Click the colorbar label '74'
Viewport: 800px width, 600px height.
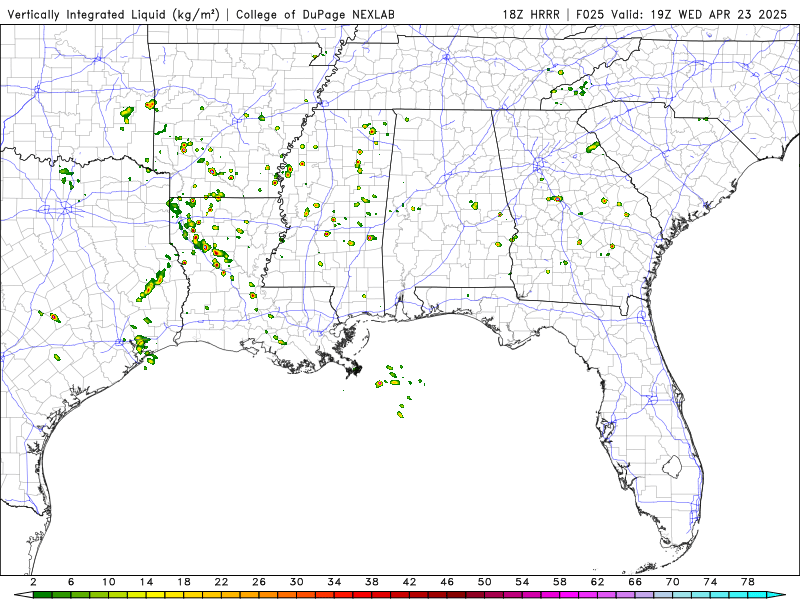coord(710,582)
